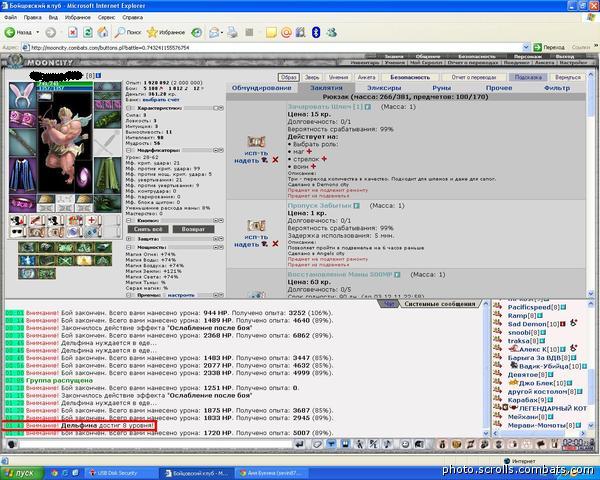The height and width of the screenshot is (480, 600).
Task: Open the smiley emoticons picker
Action: pos(404,444)
